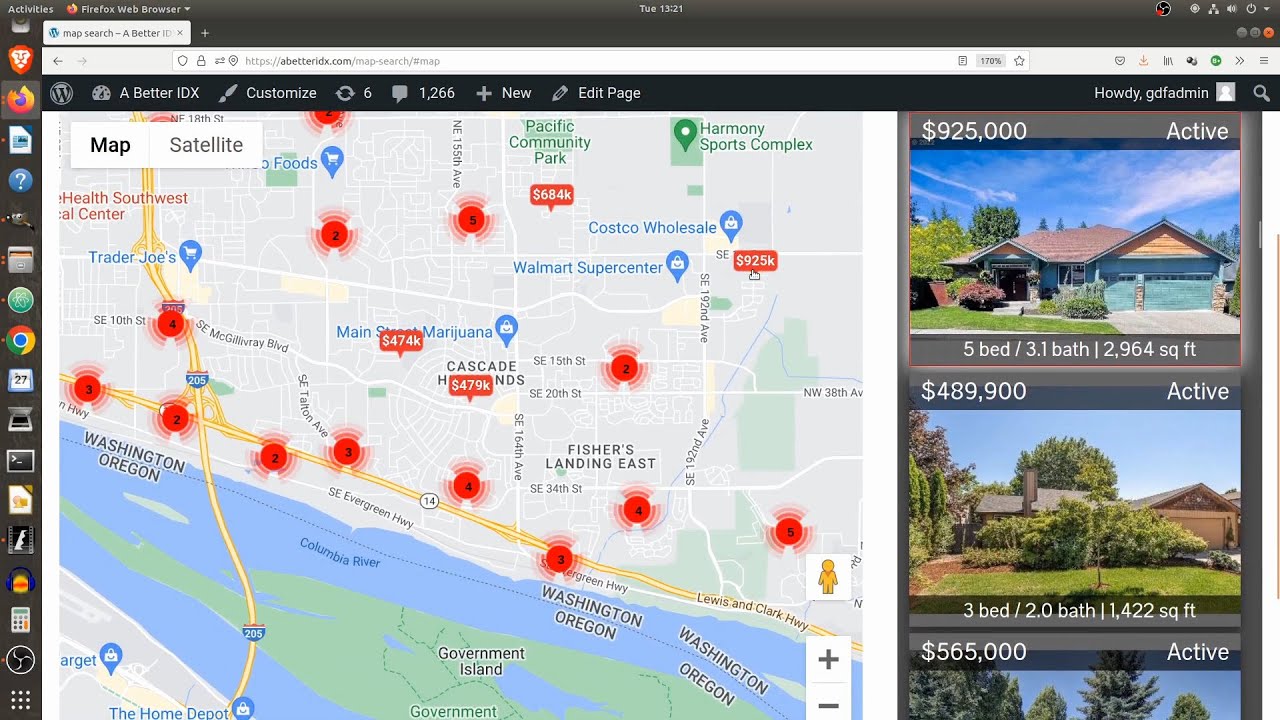Open the system power menu arrow
1280x720 pixels.
click(x=1266, y=9)
